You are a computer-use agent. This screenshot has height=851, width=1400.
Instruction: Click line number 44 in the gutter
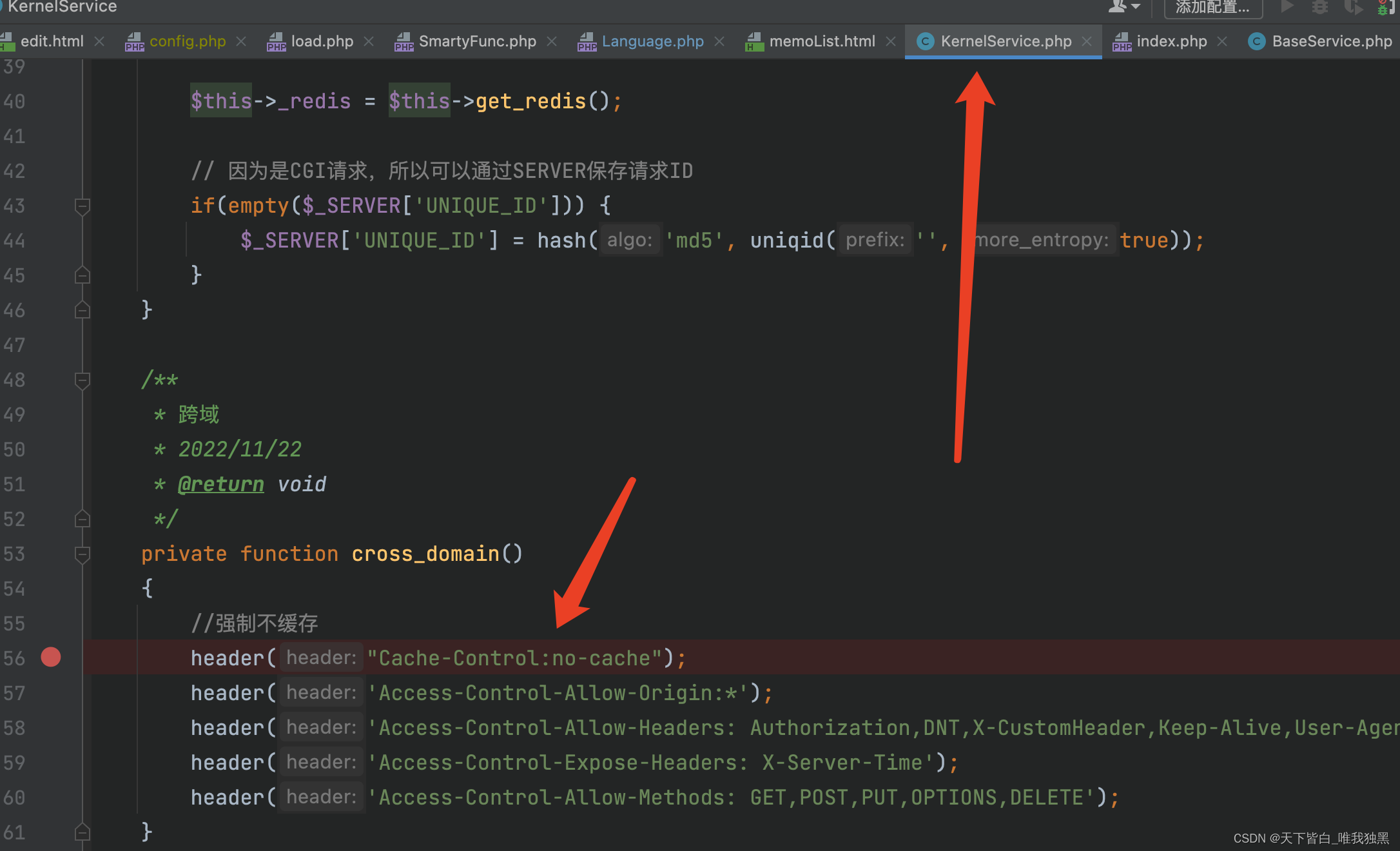[14, 240]
